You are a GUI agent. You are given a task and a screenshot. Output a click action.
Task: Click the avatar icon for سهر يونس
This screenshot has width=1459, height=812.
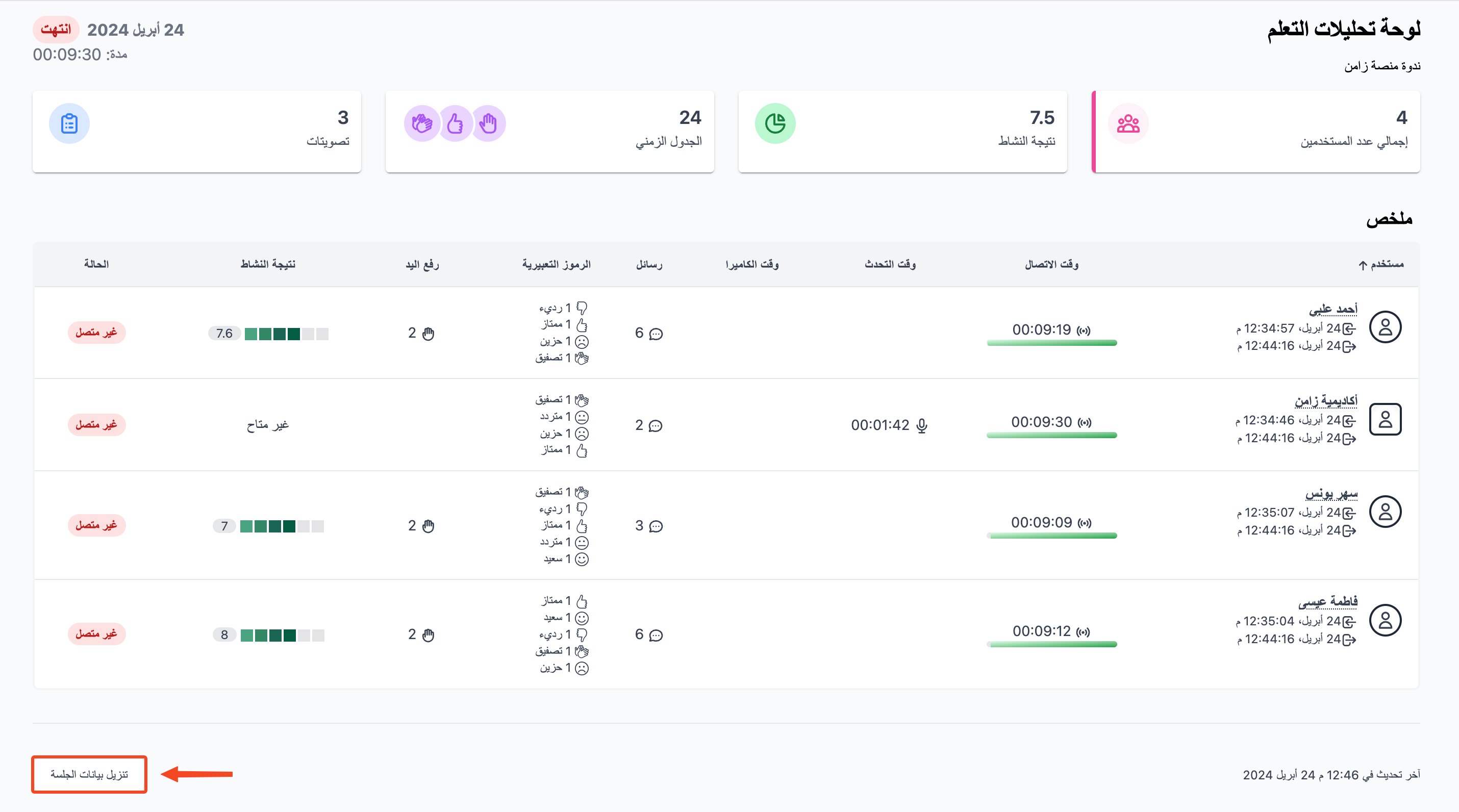pos(1386,512)
